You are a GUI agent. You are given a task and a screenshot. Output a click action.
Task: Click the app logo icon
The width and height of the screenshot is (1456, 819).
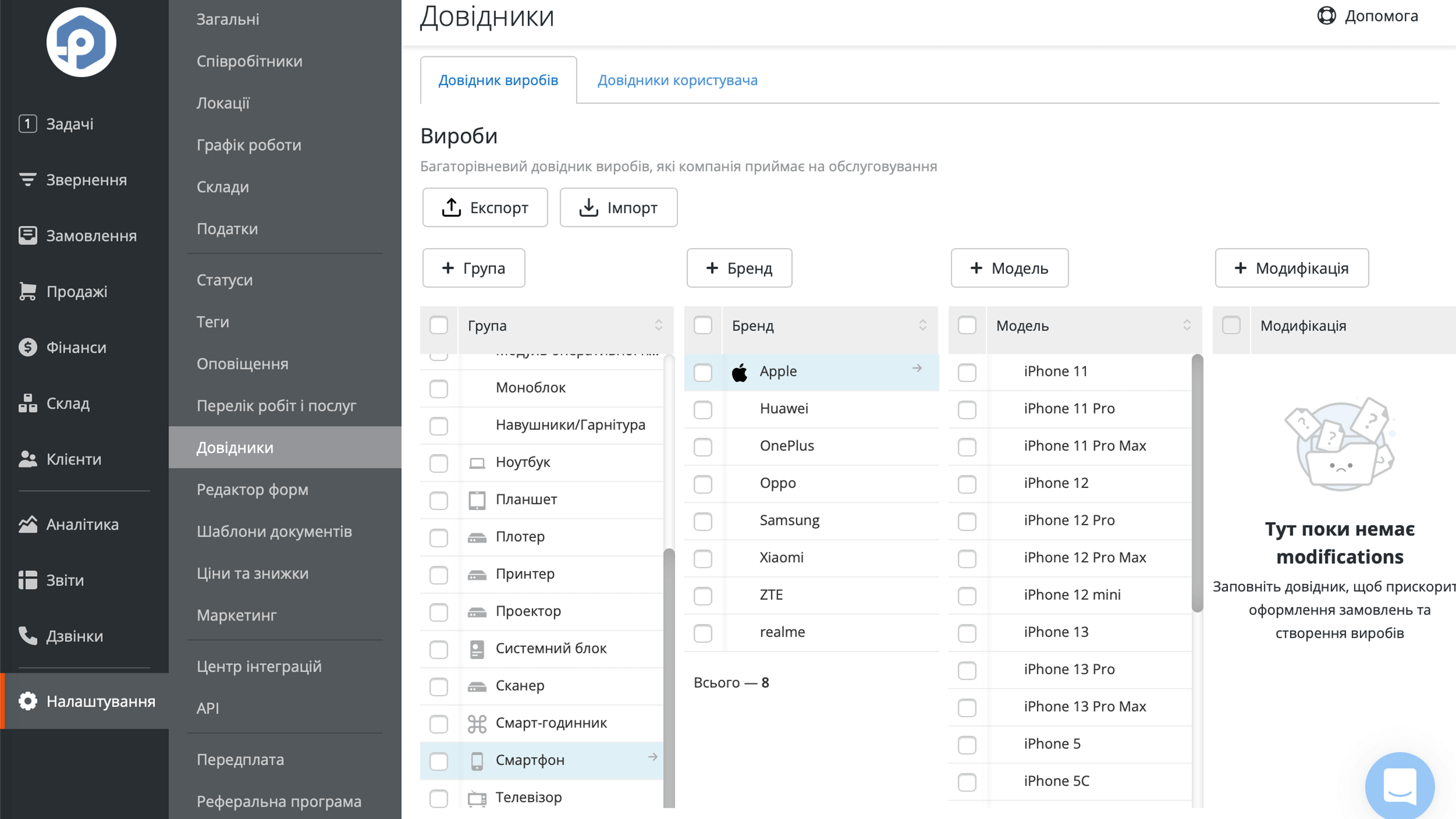[x=81, y=42]
